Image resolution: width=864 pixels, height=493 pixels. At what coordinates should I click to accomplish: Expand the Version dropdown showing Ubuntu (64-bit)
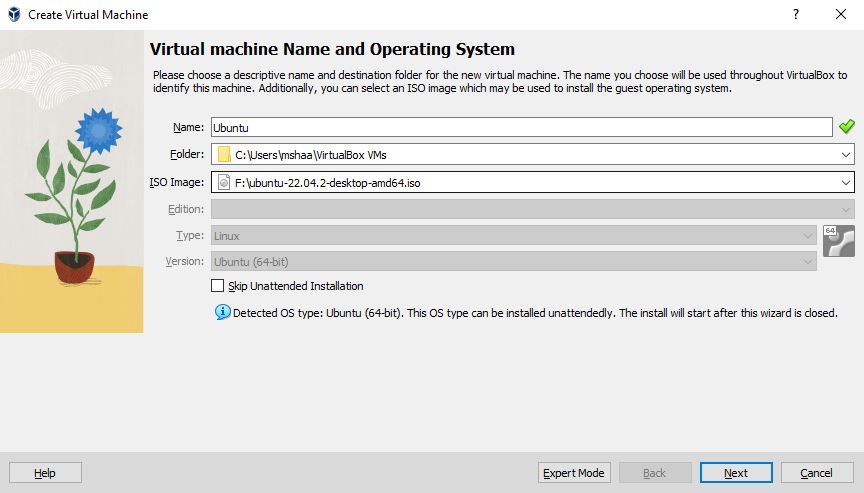point(808,262)
